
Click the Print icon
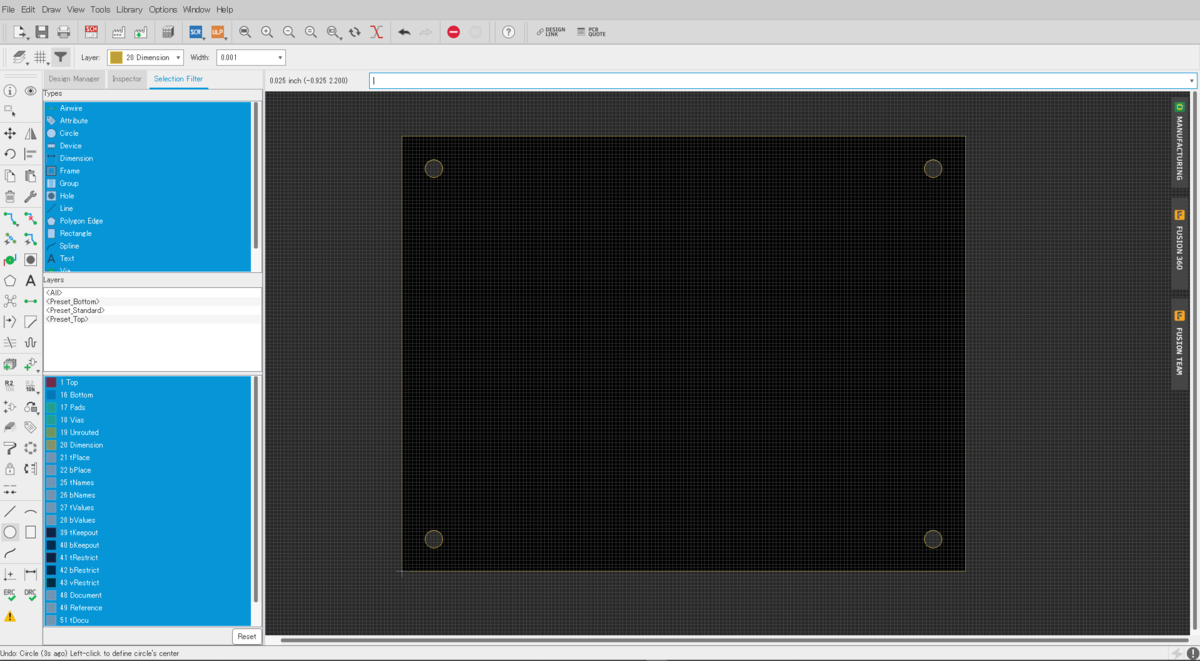tap(64, 32)
